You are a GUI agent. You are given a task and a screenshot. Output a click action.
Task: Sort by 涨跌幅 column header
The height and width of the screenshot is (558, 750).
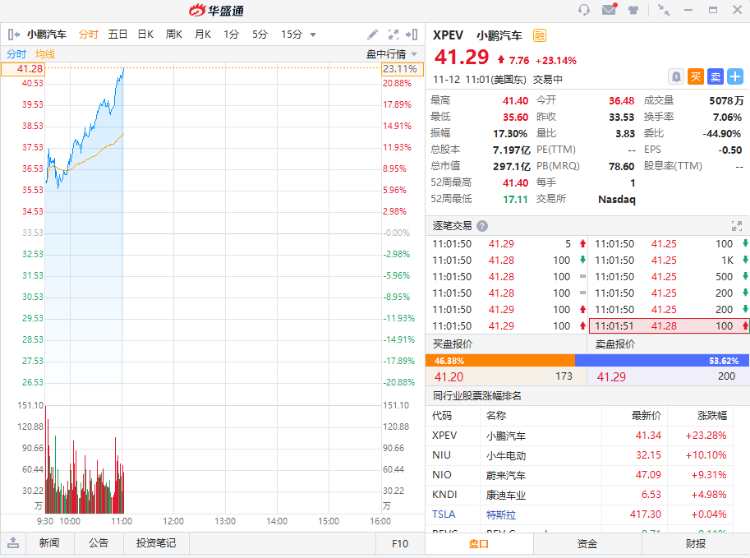712,416
